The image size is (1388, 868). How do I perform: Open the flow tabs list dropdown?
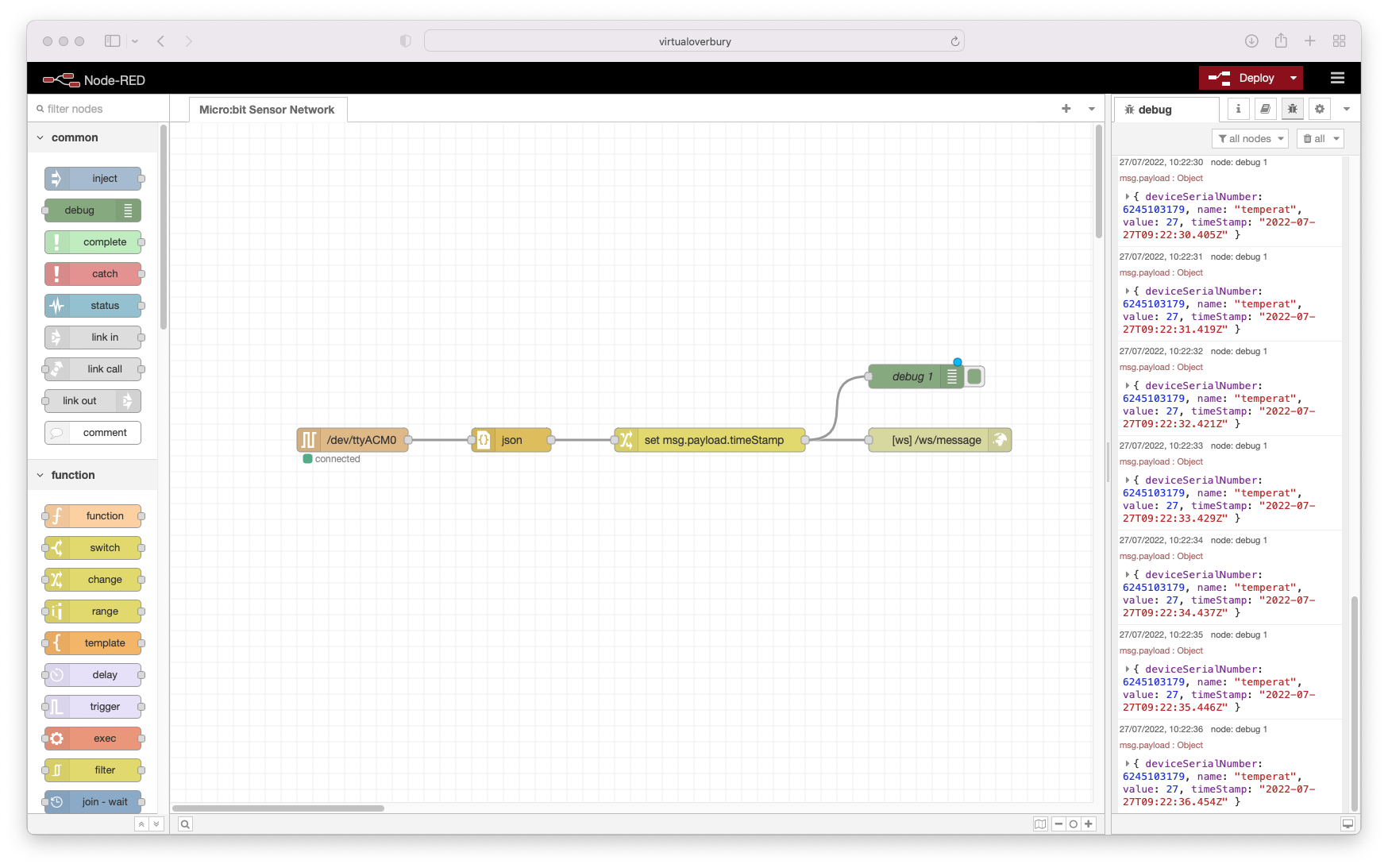1092,109
